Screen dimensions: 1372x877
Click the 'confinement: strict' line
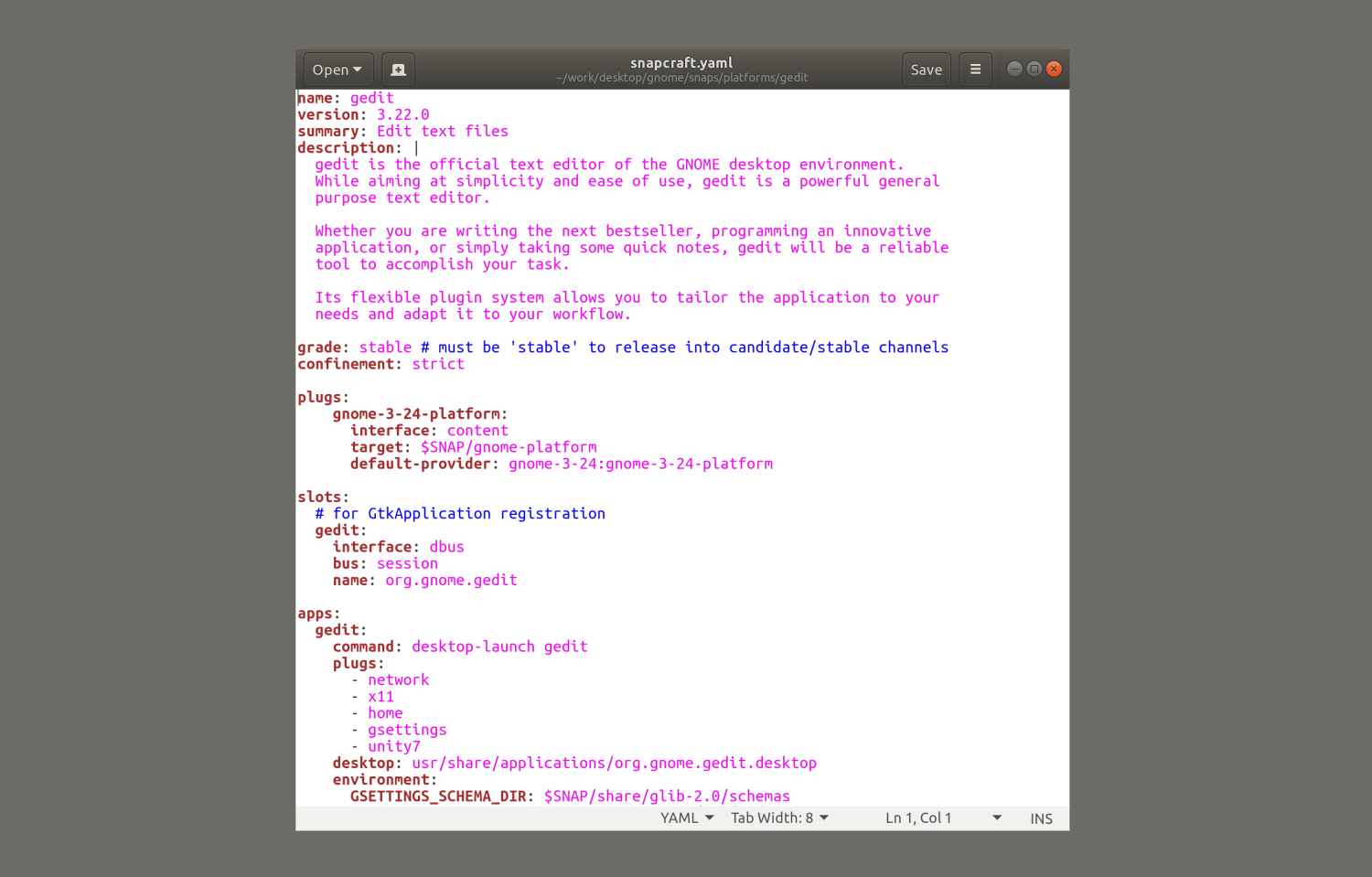pyautogui.click(x=381, y=364)
